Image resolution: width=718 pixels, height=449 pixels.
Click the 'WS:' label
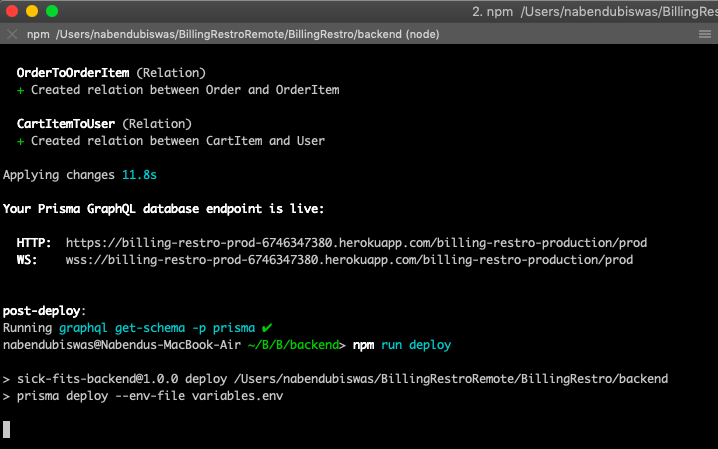(x=27, y=260)
